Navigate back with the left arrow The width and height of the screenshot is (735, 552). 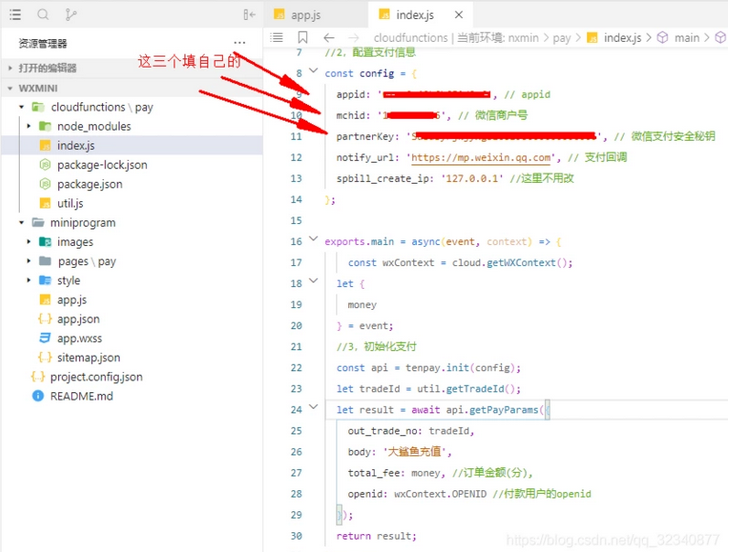(x=329, y=37)
